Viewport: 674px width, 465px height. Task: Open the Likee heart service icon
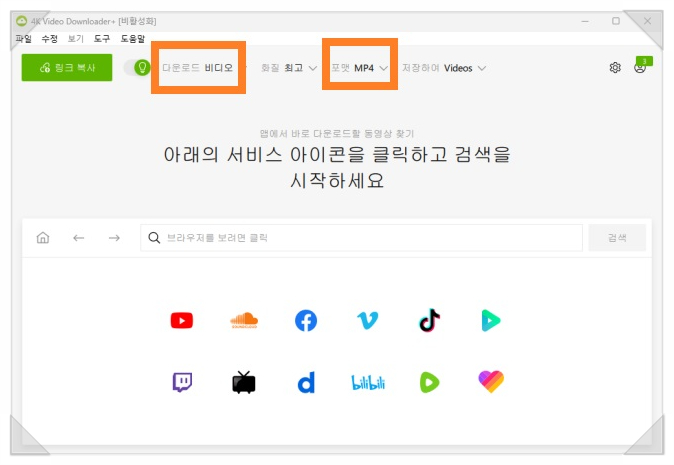(491, 382)
